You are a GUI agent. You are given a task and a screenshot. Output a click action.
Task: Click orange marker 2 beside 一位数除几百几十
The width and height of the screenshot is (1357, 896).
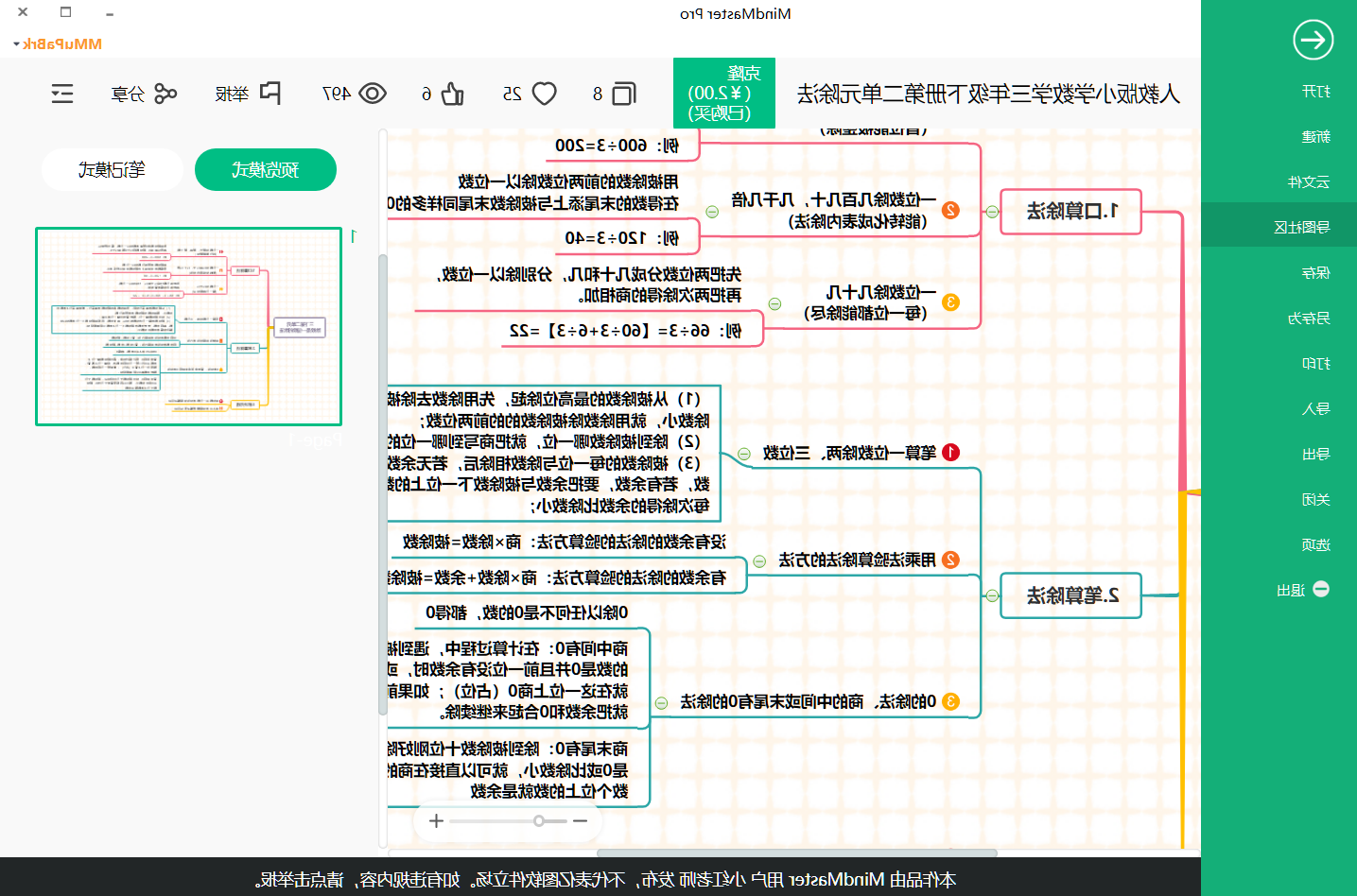[x=951, y=210]
